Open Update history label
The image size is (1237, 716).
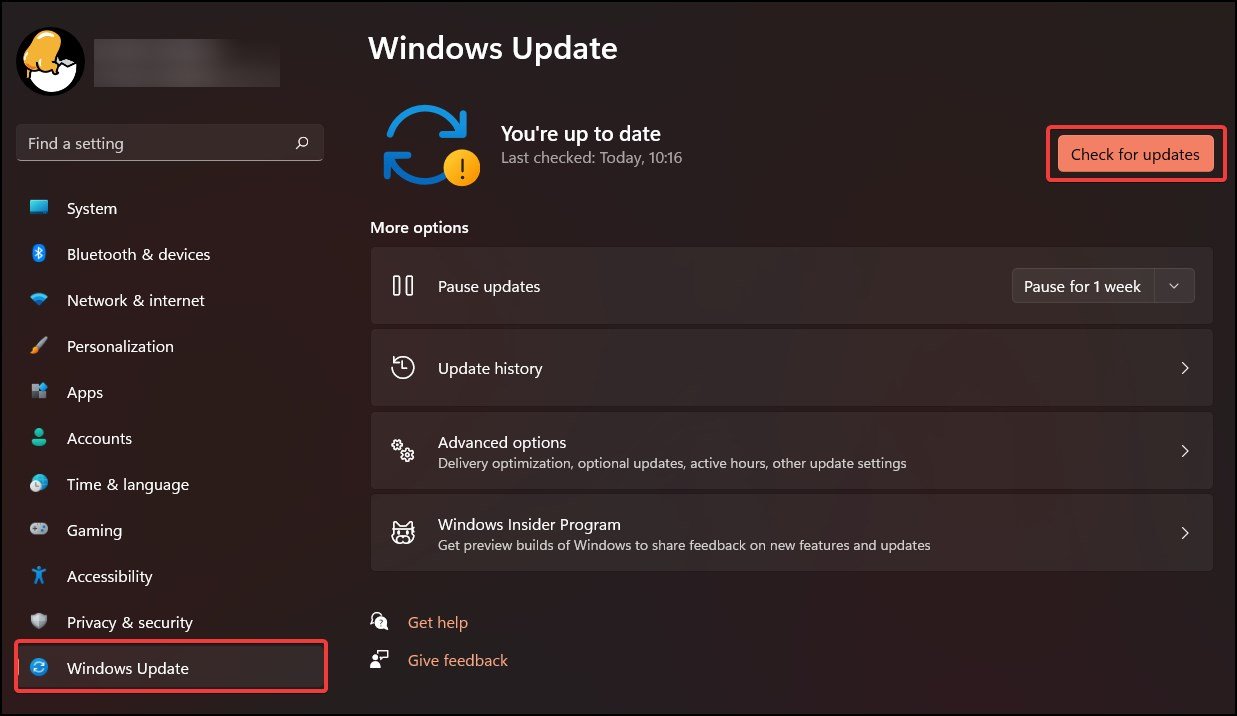490,368
